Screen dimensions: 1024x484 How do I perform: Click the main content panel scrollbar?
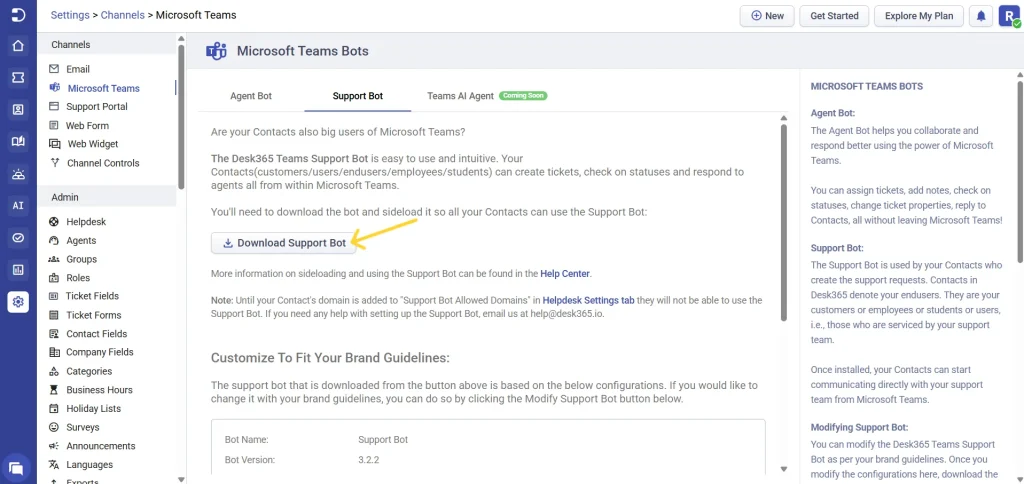click(x=784, y=222)
